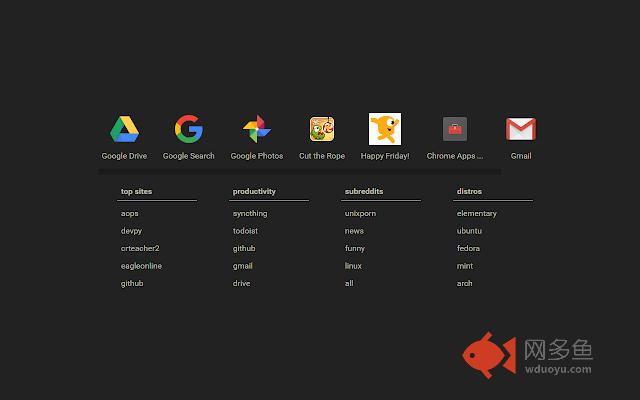The height and width of the screenshot is (400, 640).
Task: Open the Google Drive app icon
Action: click(x=124, y=129)
